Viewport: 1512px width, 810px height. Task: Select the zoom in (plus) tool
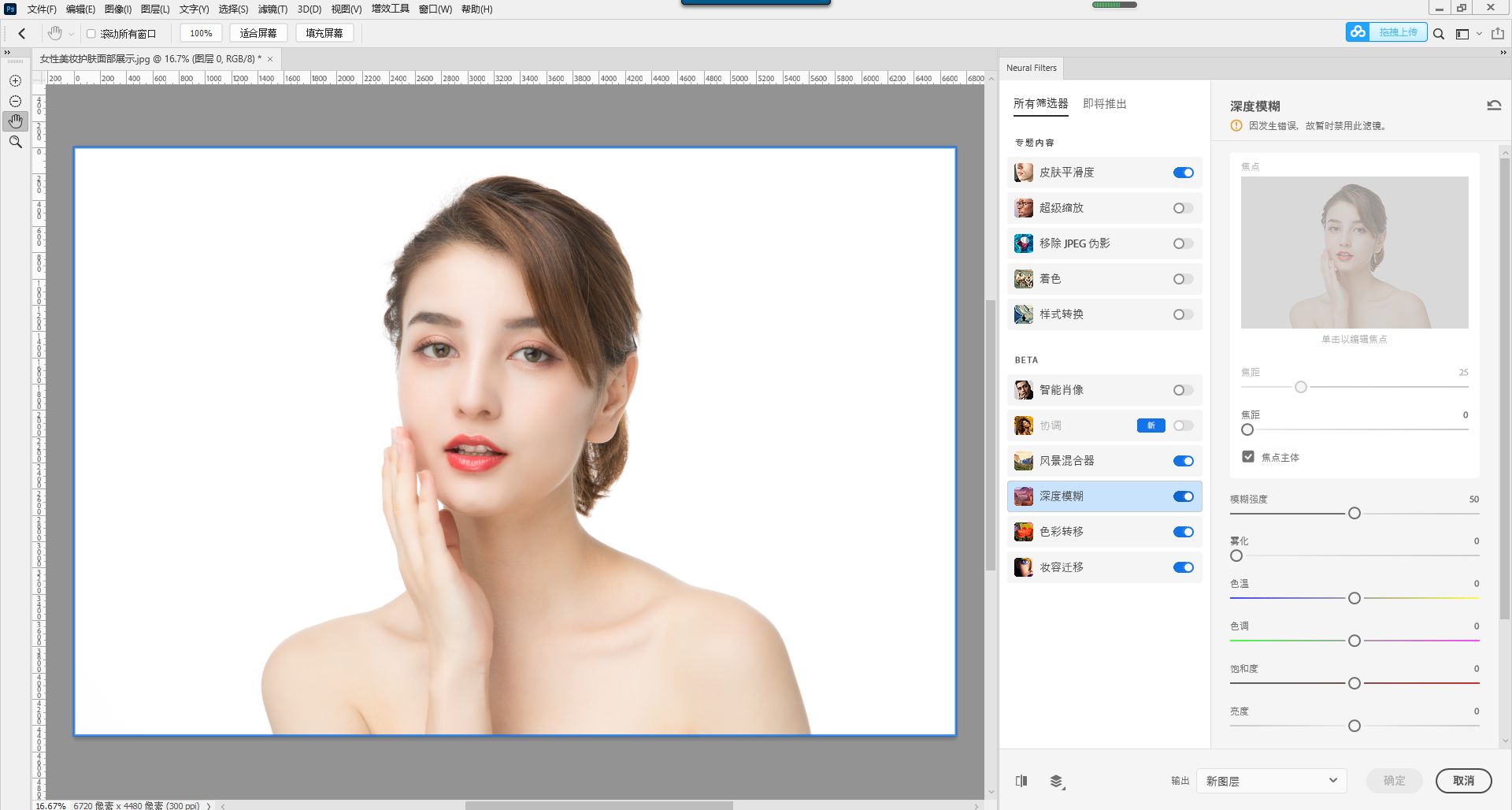tap(15, 81)
